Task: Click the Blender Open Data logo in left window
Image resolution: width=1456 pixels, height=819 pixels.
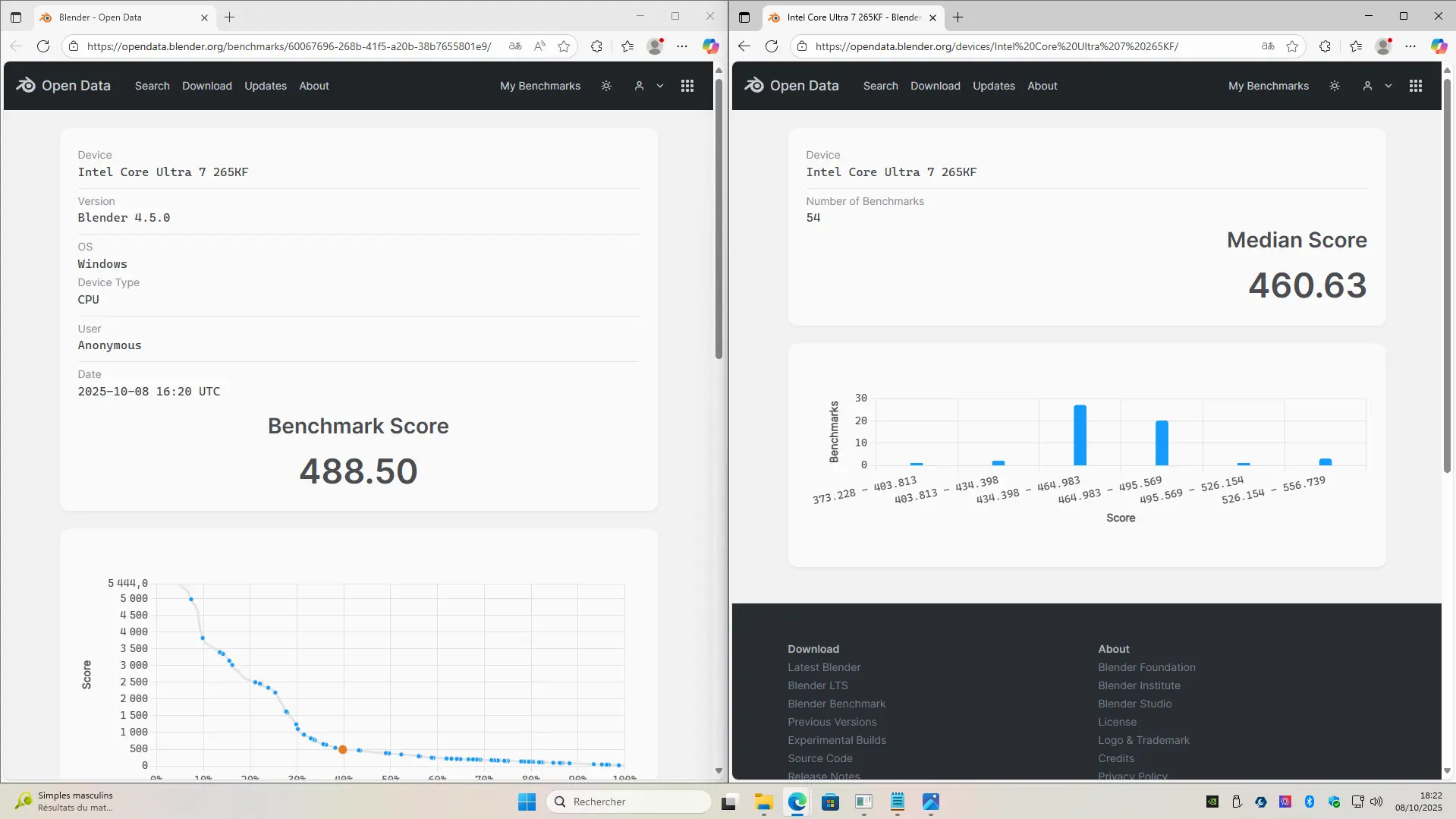Action: point(63,86)
